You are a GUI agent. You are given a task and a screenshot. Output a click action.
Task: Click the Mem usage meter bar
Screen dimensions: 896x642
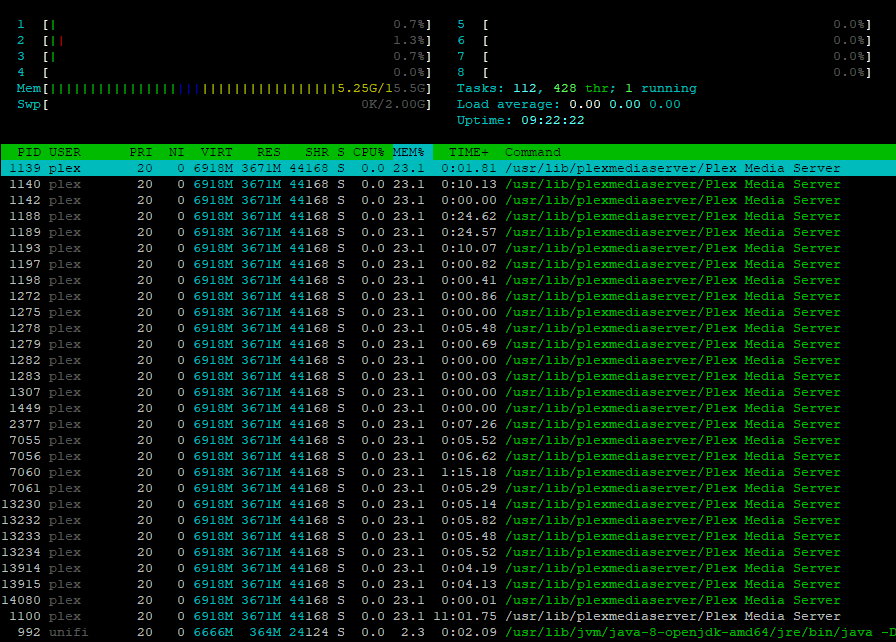pyautogui.click(x=224, y=88)
